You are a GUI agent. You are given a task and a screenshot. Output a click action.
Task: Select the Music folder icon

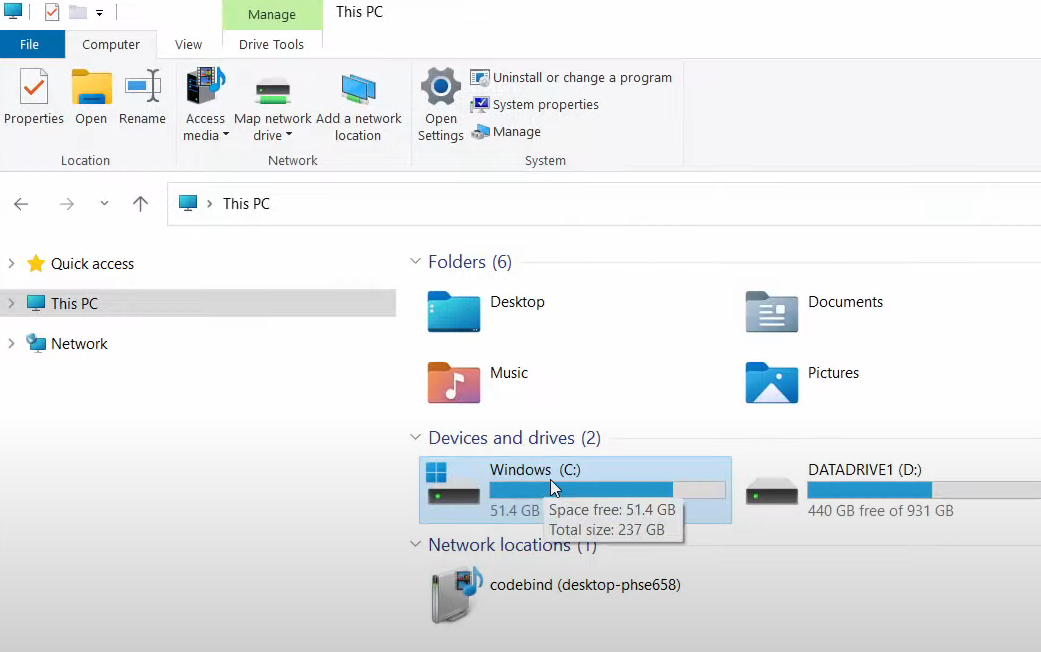tap(454, 383)
